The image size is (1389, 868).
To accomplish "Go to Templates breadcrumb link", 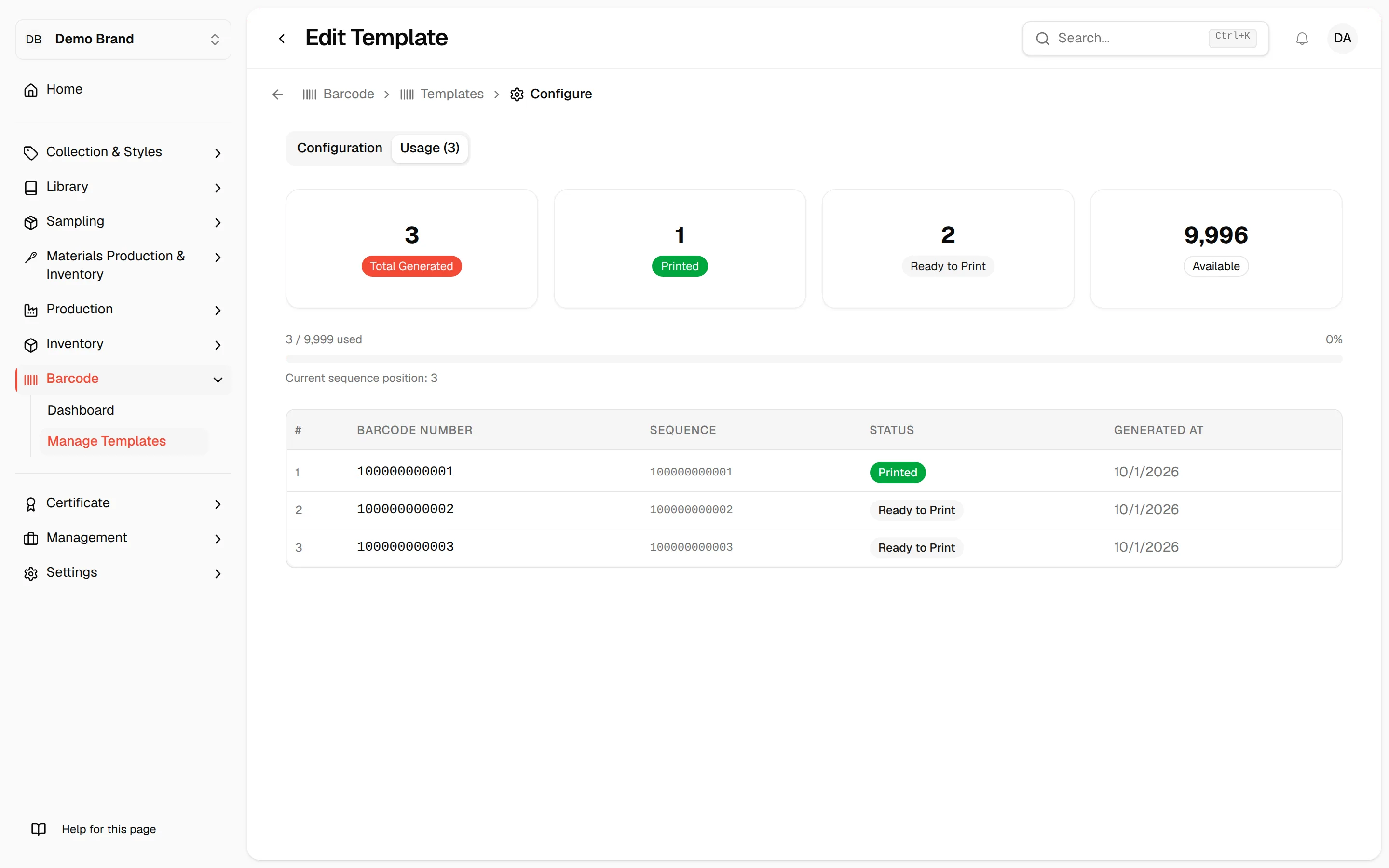I will pyautogui.click(x=441, y=94).
